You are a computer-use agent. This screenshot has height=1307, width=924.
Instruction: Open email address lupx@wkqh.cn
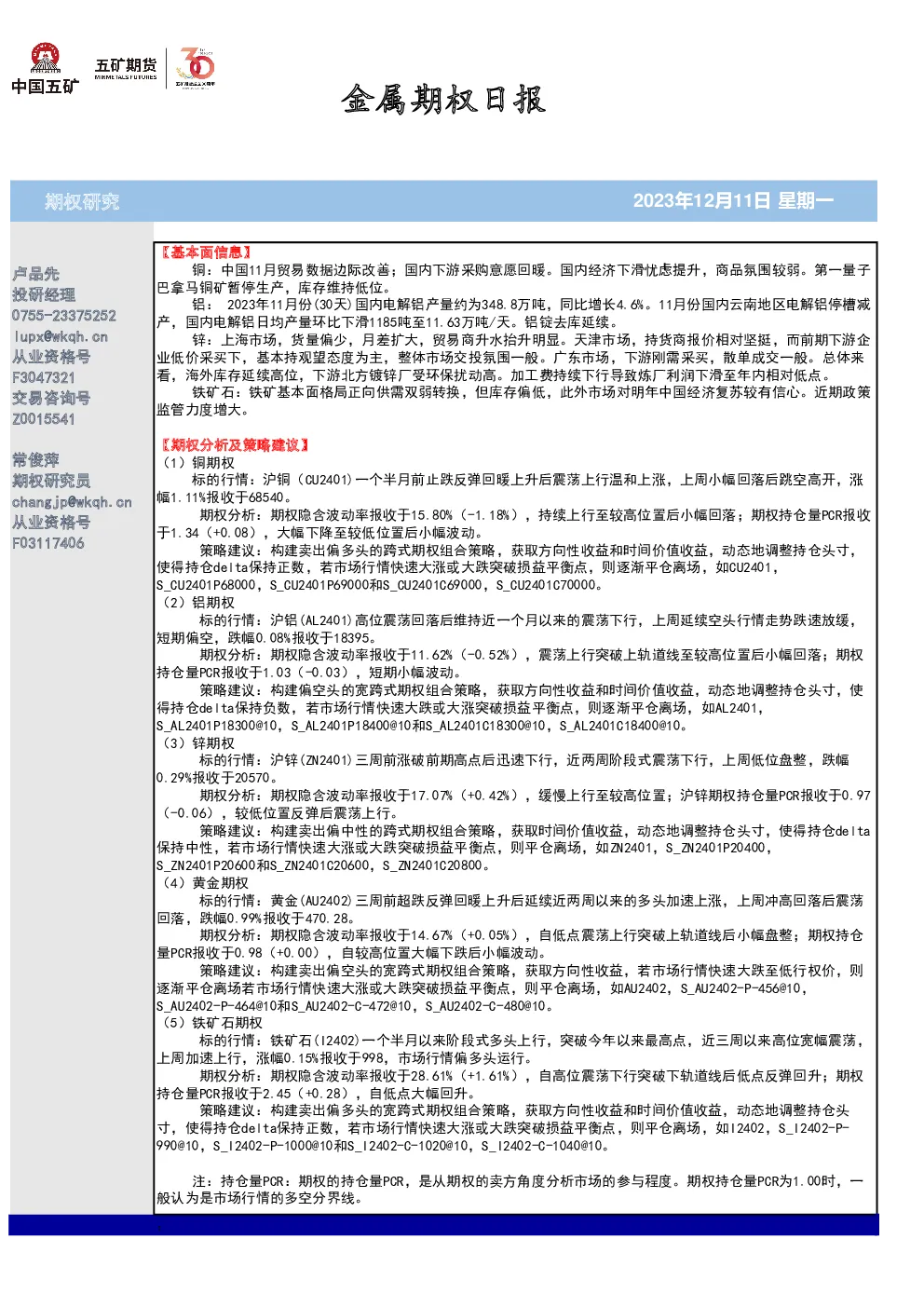[60, 336]
